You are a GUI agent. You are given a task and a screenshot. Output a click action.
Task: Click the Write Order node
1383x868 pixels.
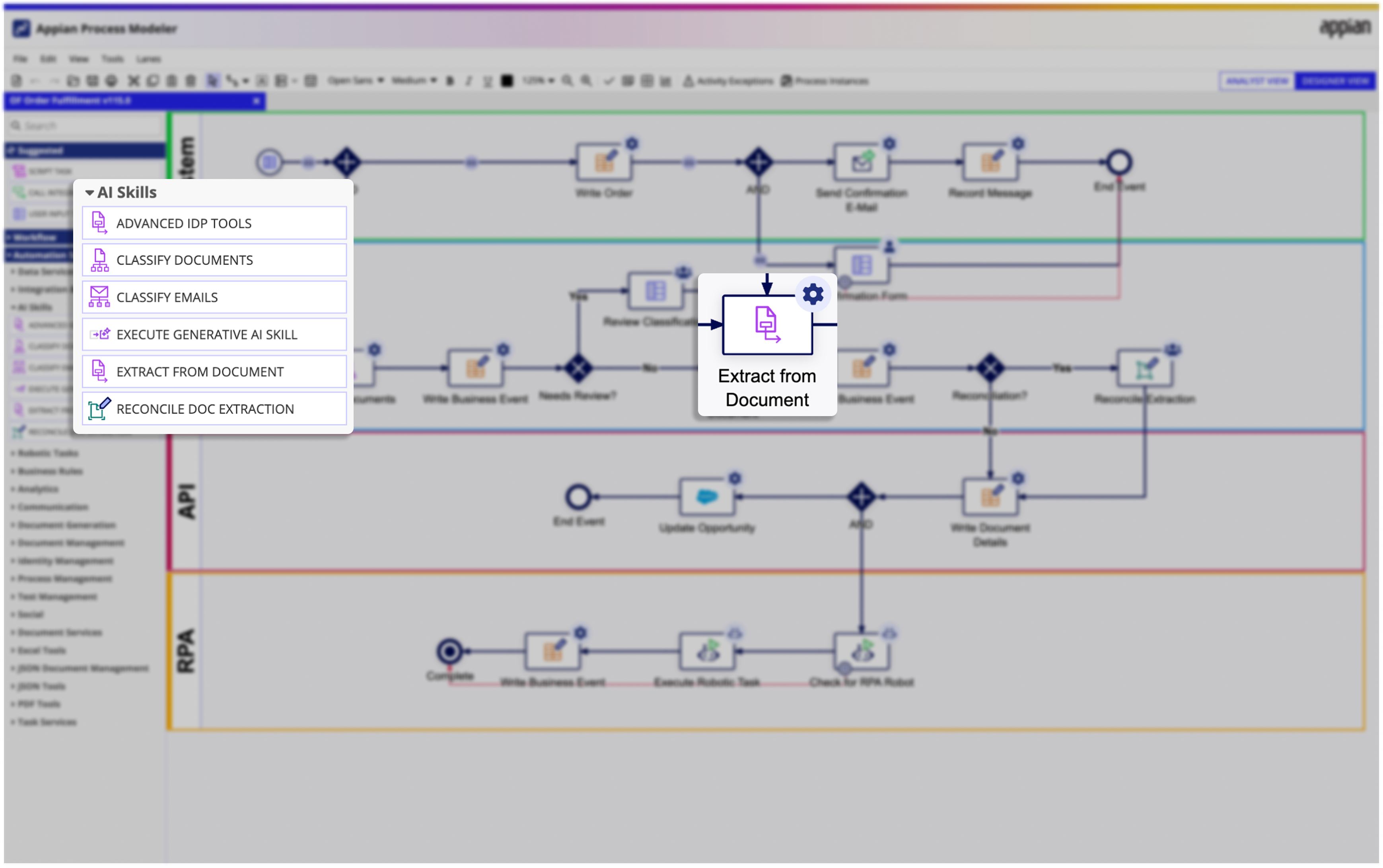click(x=604, y=162)
